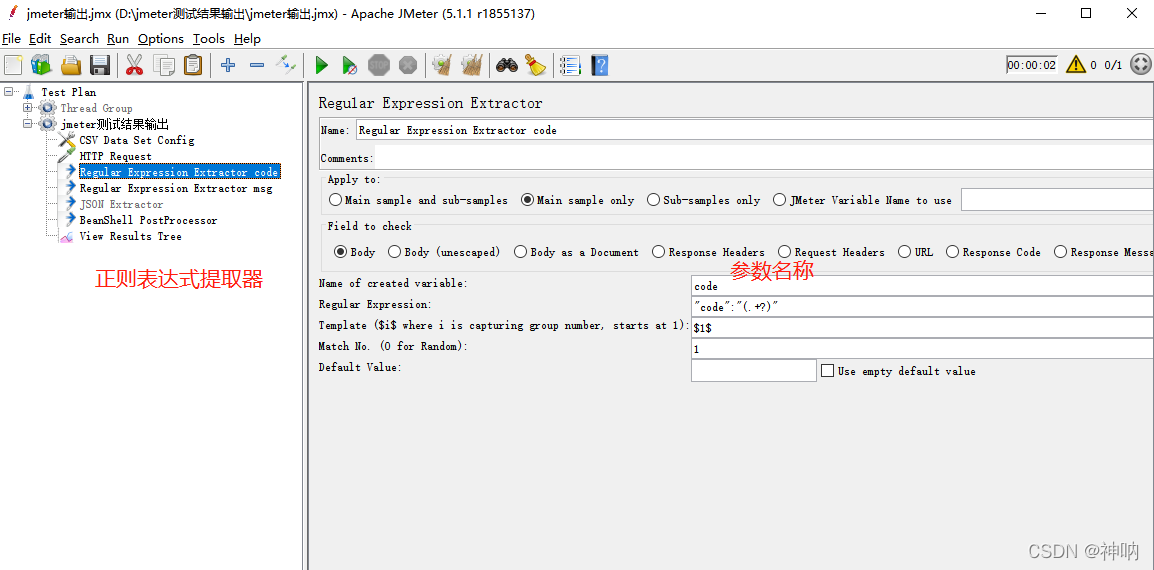Open the Help menu
The height and width of the screenshot is (570, 1154).
coord(247,38)
